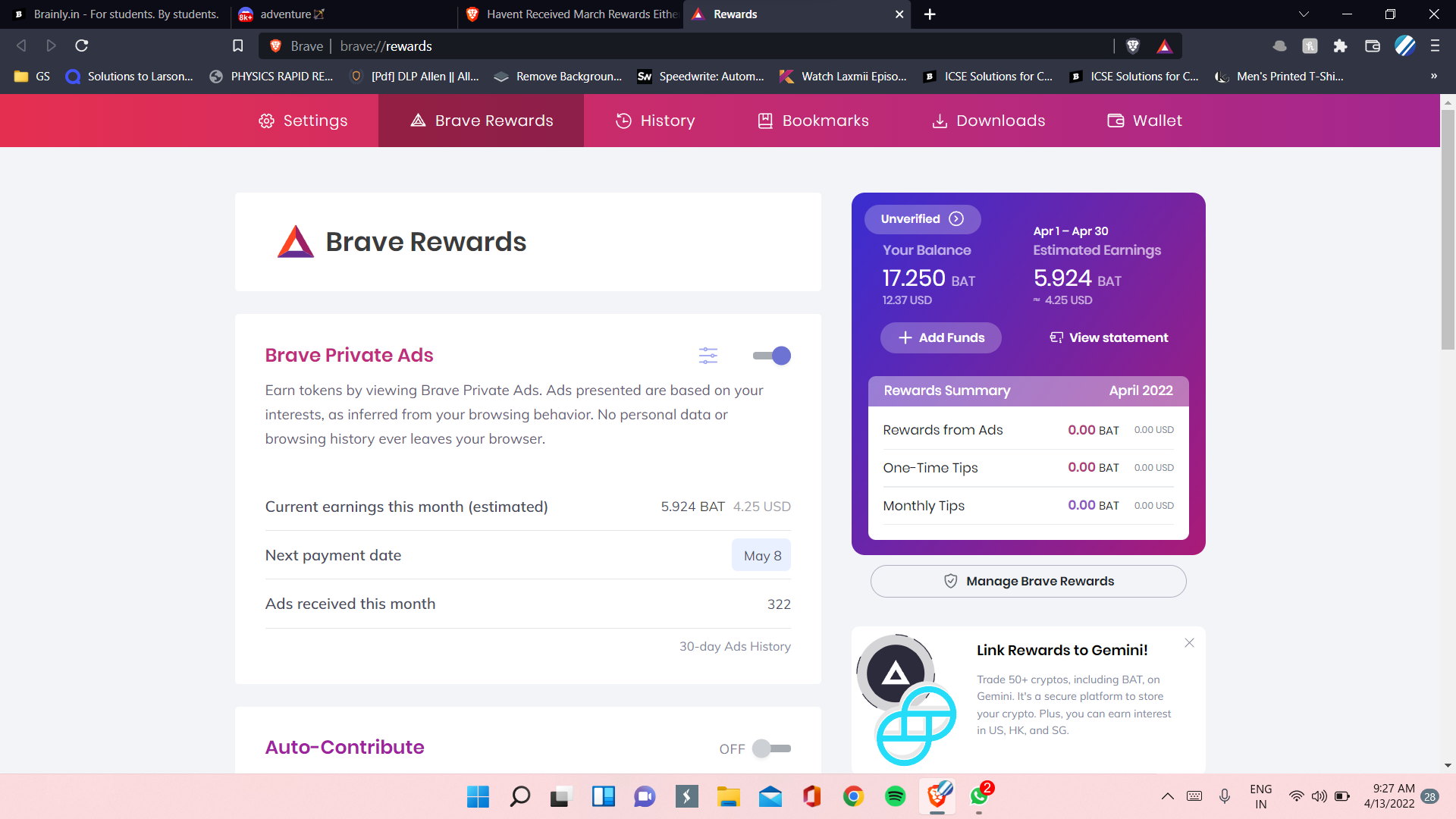Click the page vertical scrollbar
1456x819 pixels.
pos(1448,227)
